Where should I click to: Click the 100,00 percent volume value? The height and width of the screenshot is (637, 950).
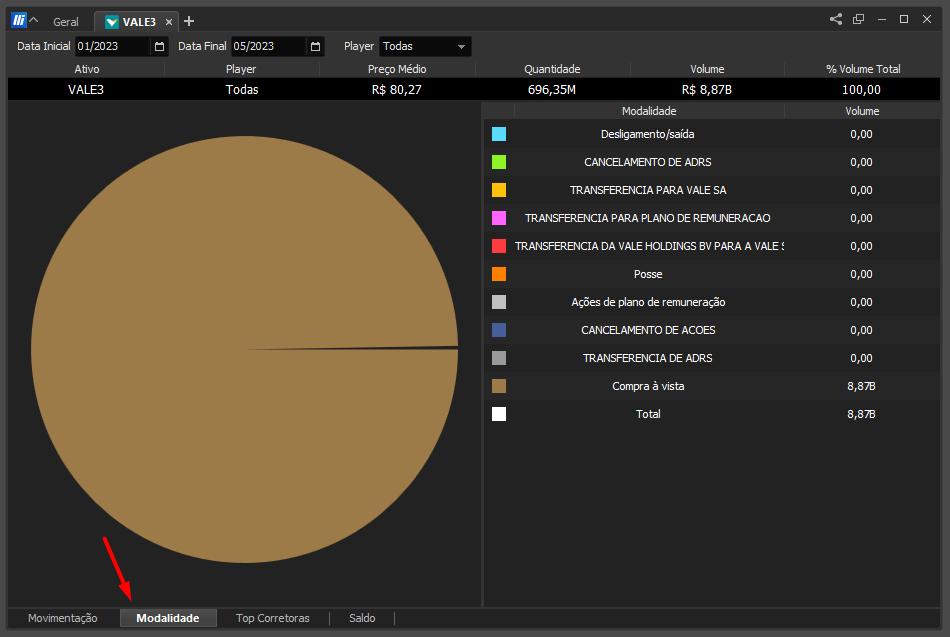[862, 90]
